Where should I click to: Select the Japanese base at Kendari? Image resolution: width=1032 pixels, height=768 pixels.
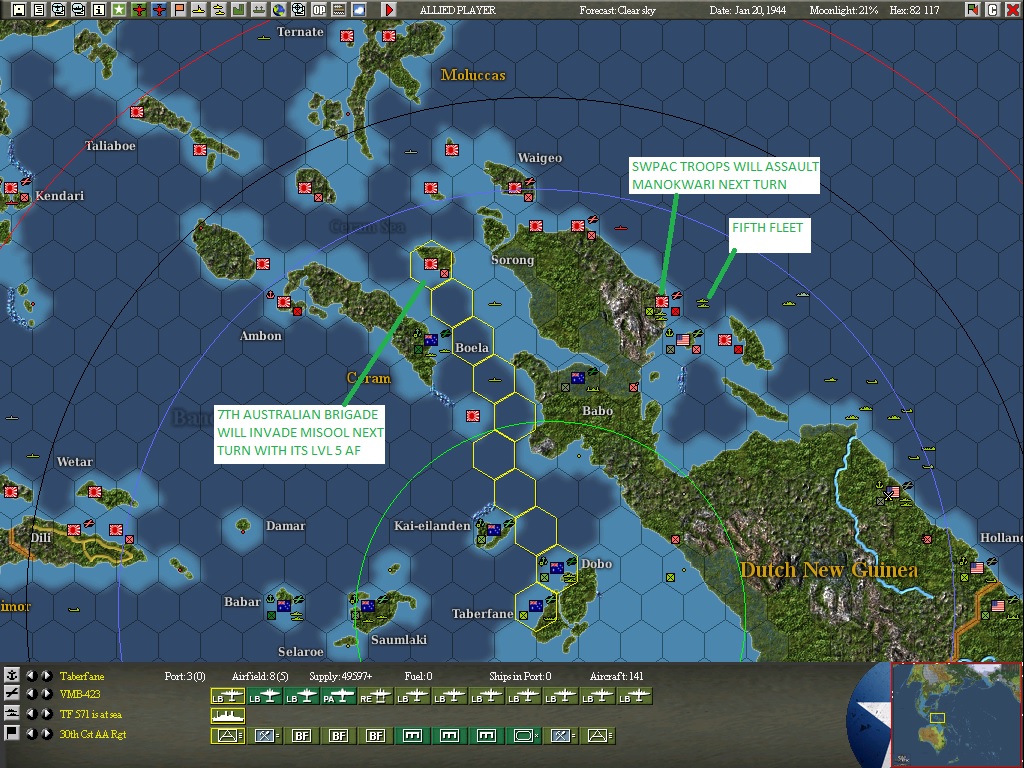[11, 188]
